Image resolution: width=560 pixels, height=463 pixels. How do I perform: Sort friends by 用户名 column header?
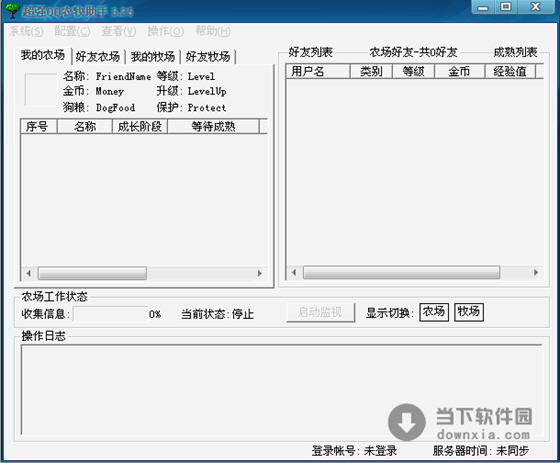click(x=318, y=71)
